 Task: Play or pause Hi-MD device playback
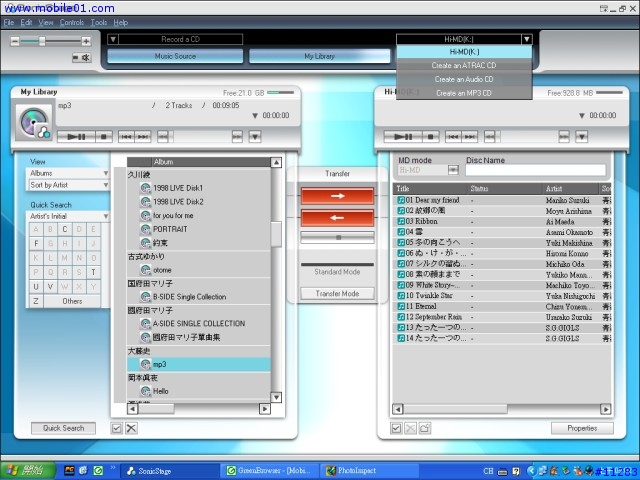click(x=403, y=137)
